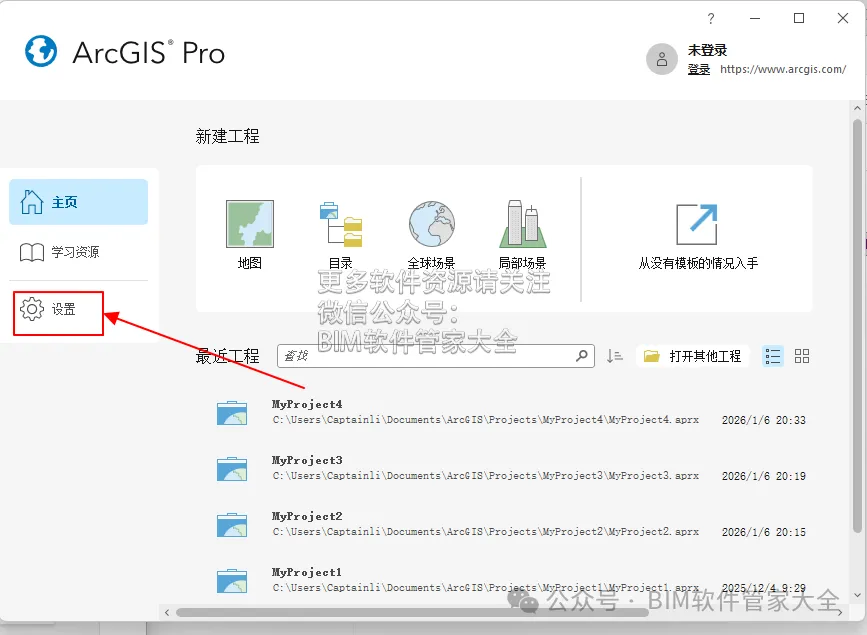Click date 2026/1/6 20:33
This screenshot has width=867, height=635.
point(764,420)
